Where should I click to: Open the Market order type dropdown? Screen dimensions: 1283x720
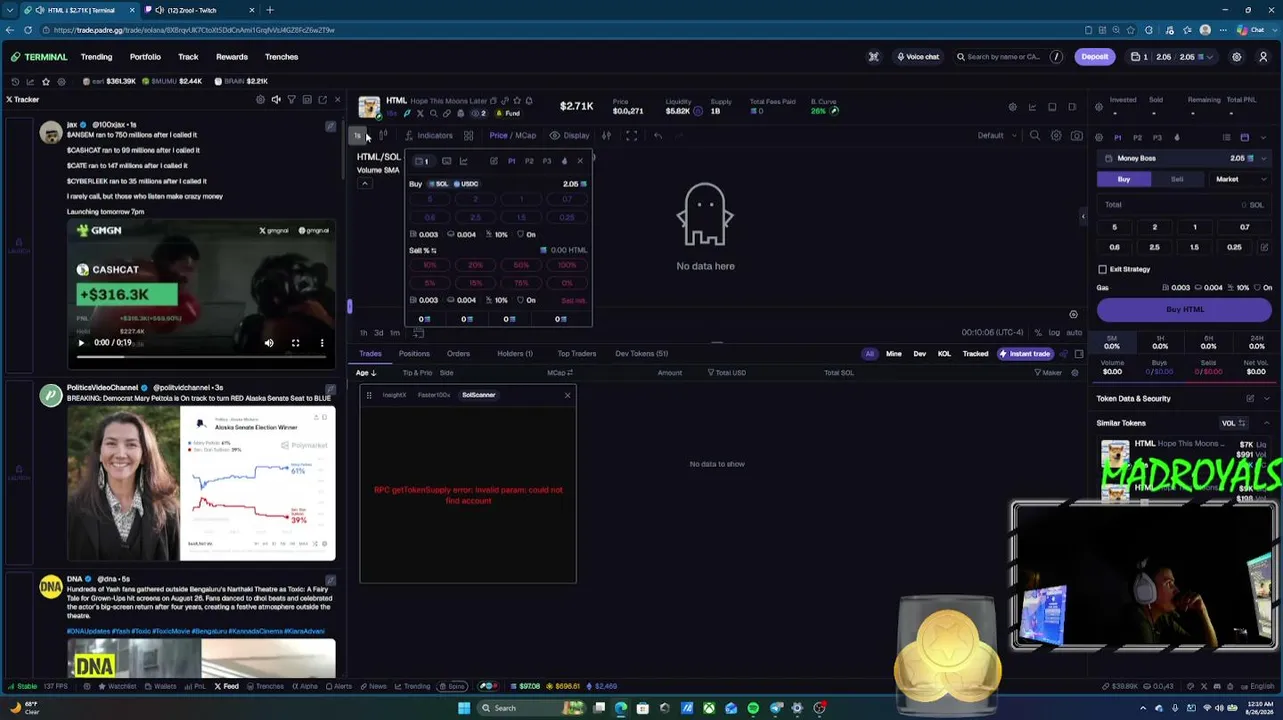tap(1240, 179)
